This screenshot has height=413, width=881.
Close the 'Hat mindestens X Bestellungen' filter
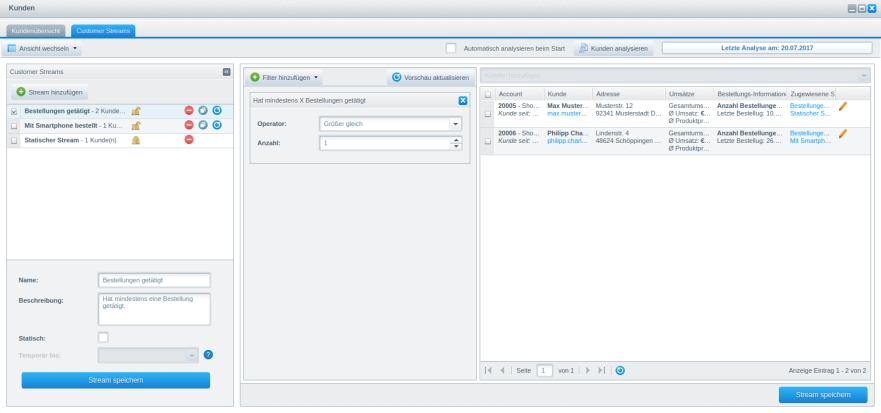coord(462,101)
